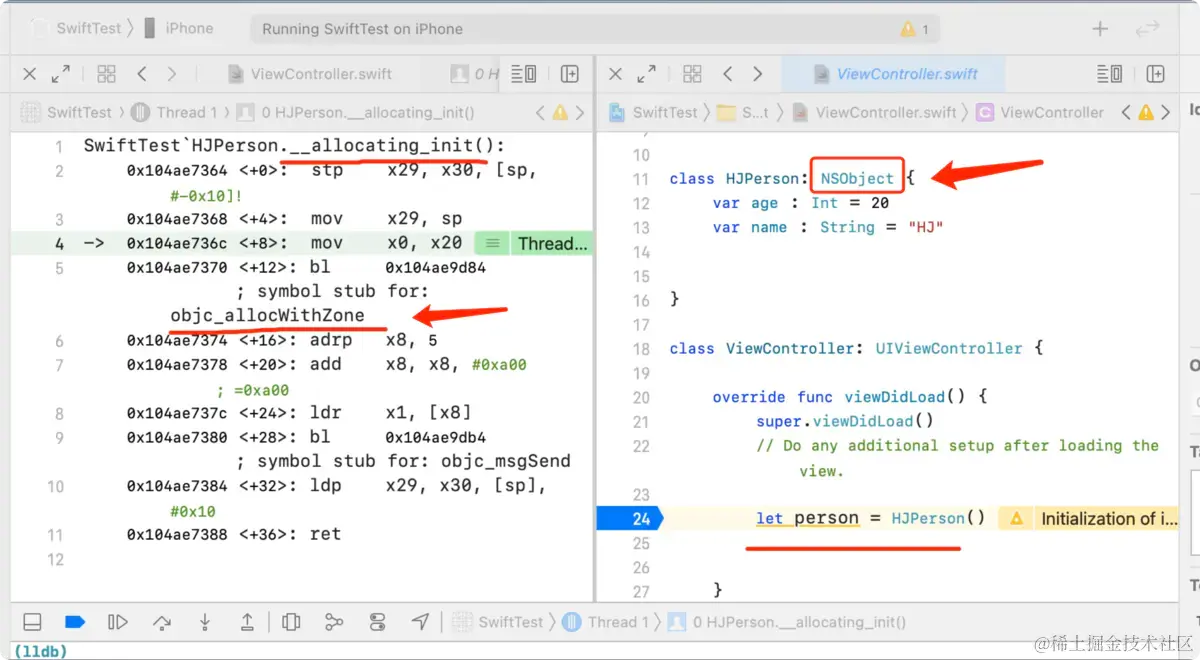1200x660 pixels.
Task: Jump to next issue in left editor
Action: click(x=581, y=112)
